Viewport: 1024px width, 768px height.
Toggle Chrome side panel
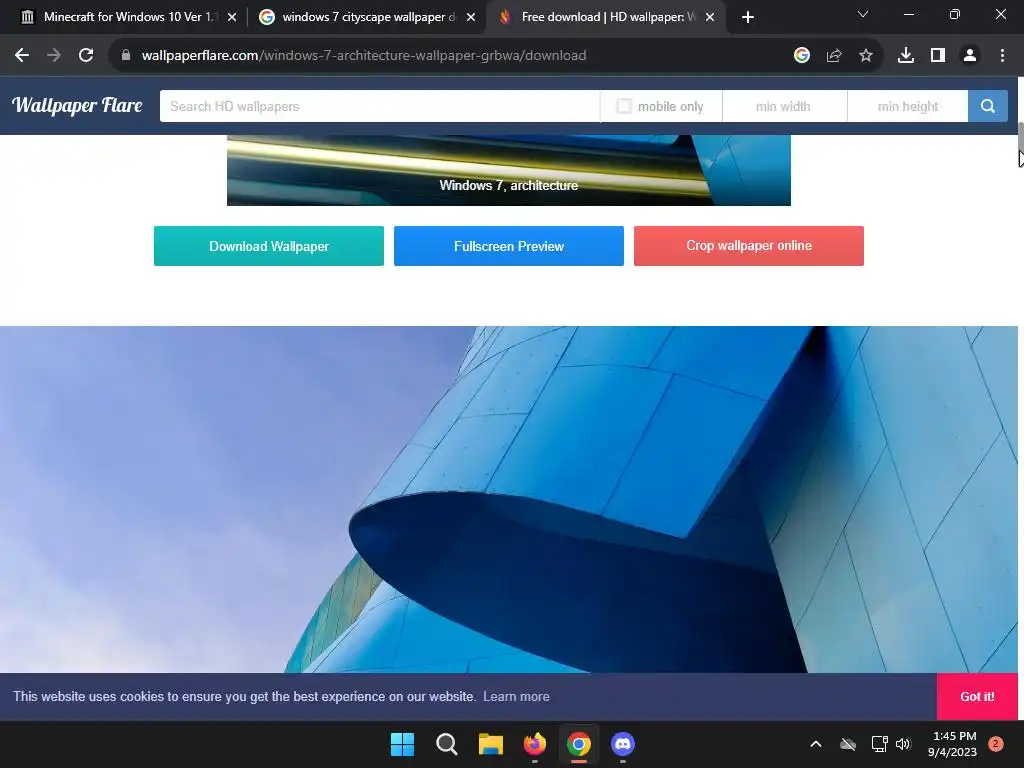pyautogui.click(x=938, y=56)
